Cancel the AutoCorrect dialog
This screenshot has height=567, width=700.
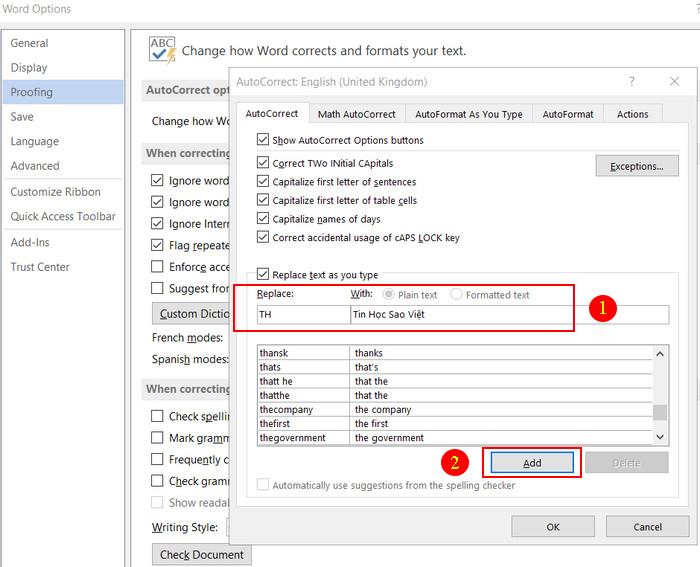pos(647,527)
